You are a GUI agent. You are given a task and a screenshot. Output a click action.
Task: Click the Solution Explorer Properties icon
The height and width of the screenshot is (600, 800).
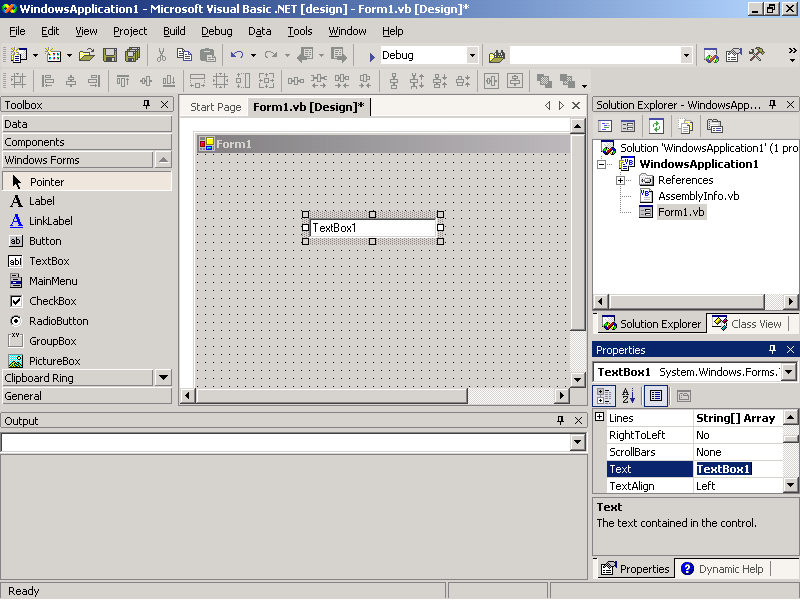[x=715, y=126]
